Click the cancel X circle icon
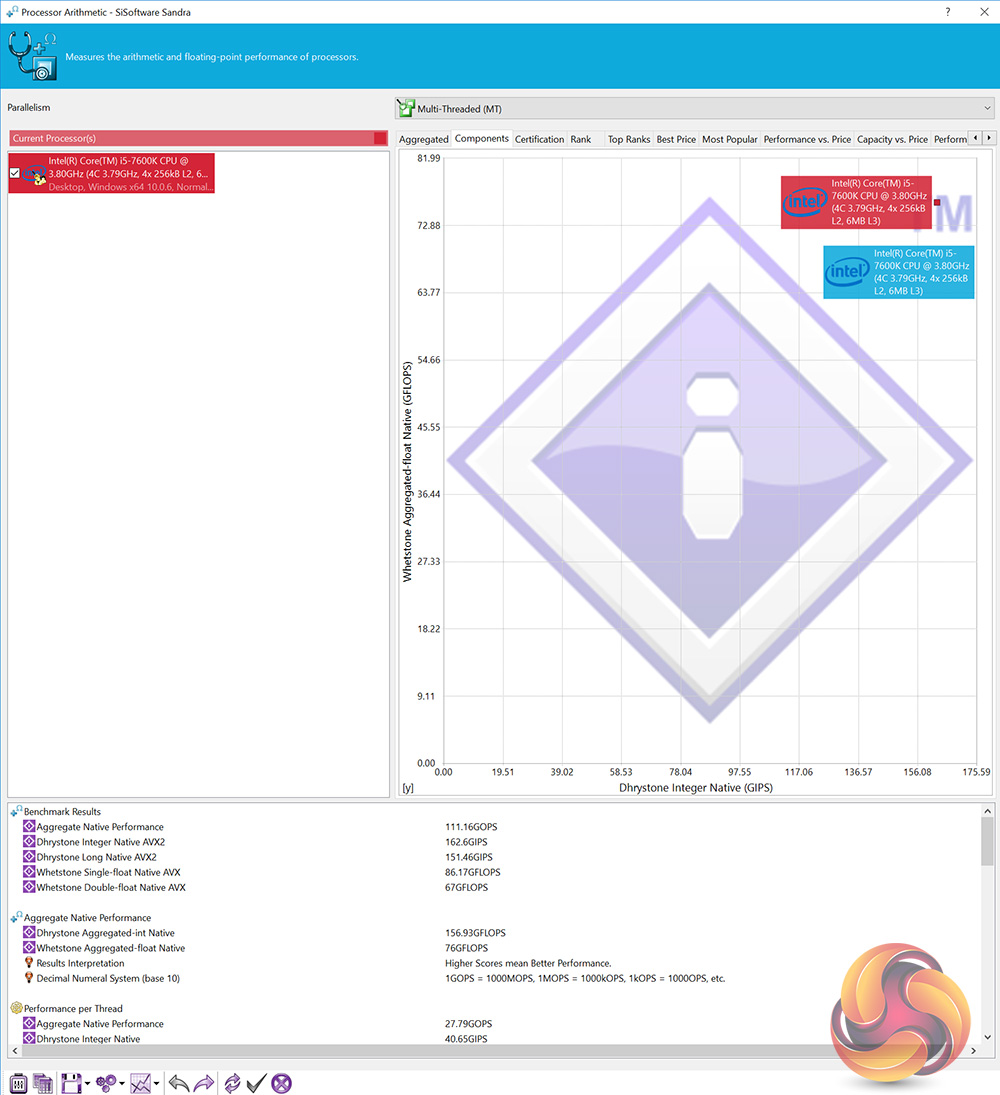Screen dimensions: 1000x1095 [x=281, y=1083]
